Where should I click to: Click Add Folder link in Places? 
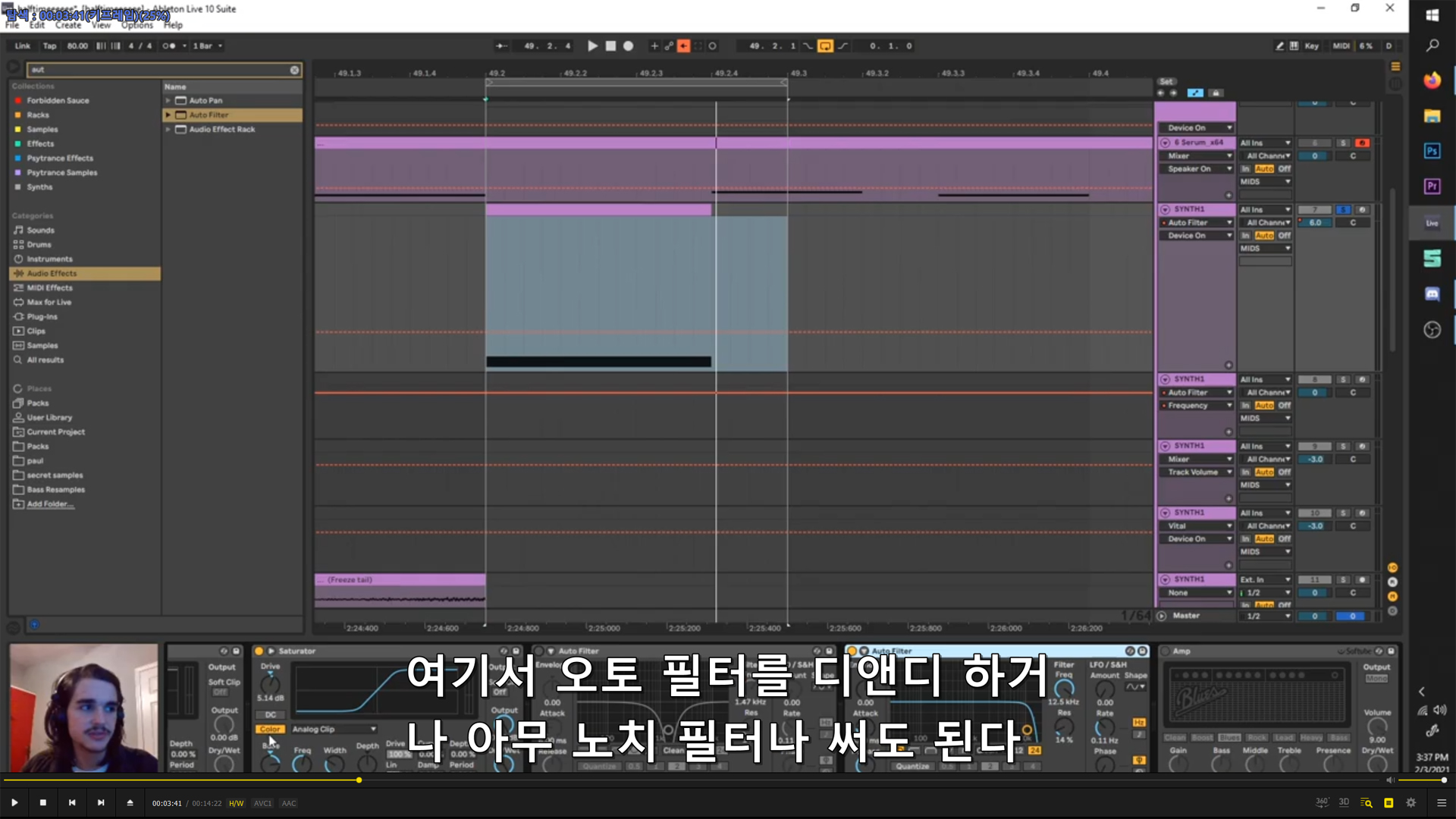tap(50, 504)
